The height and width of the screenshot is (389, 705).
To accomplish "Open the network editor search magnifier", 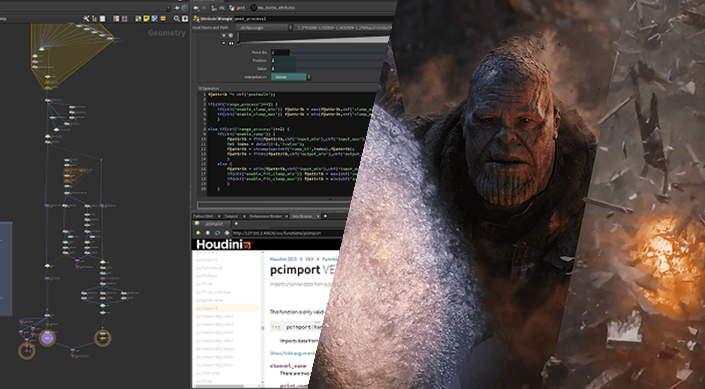I will tap(177, 18).
